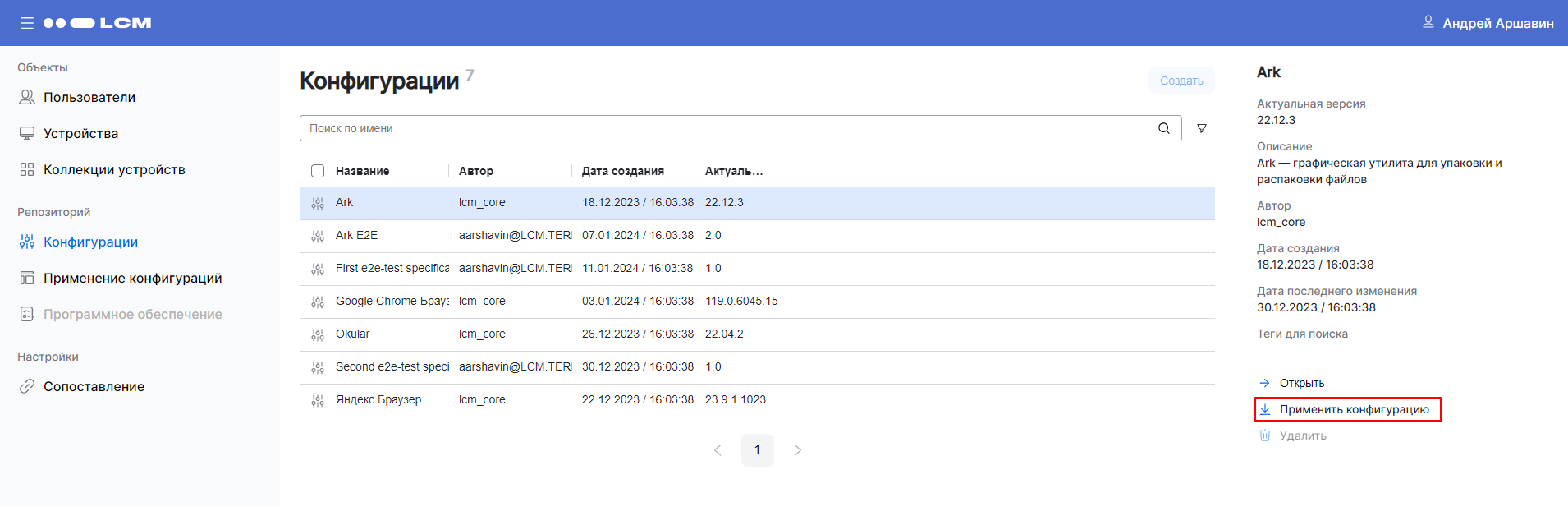1568x507 pixels.
Task: Click the LCM logo
Action: coord(98,23)
